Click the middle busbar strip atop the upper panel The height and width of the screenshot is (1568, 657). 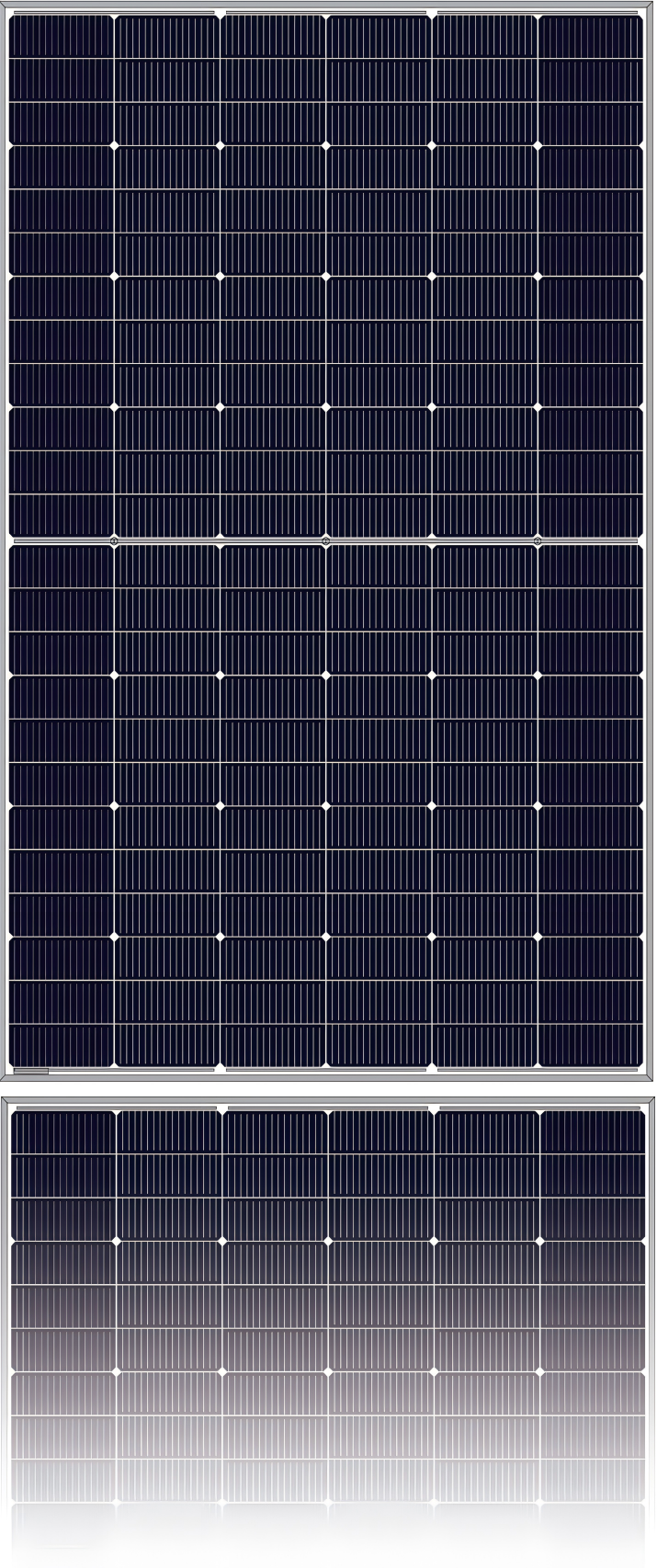[x=326, y=13]
